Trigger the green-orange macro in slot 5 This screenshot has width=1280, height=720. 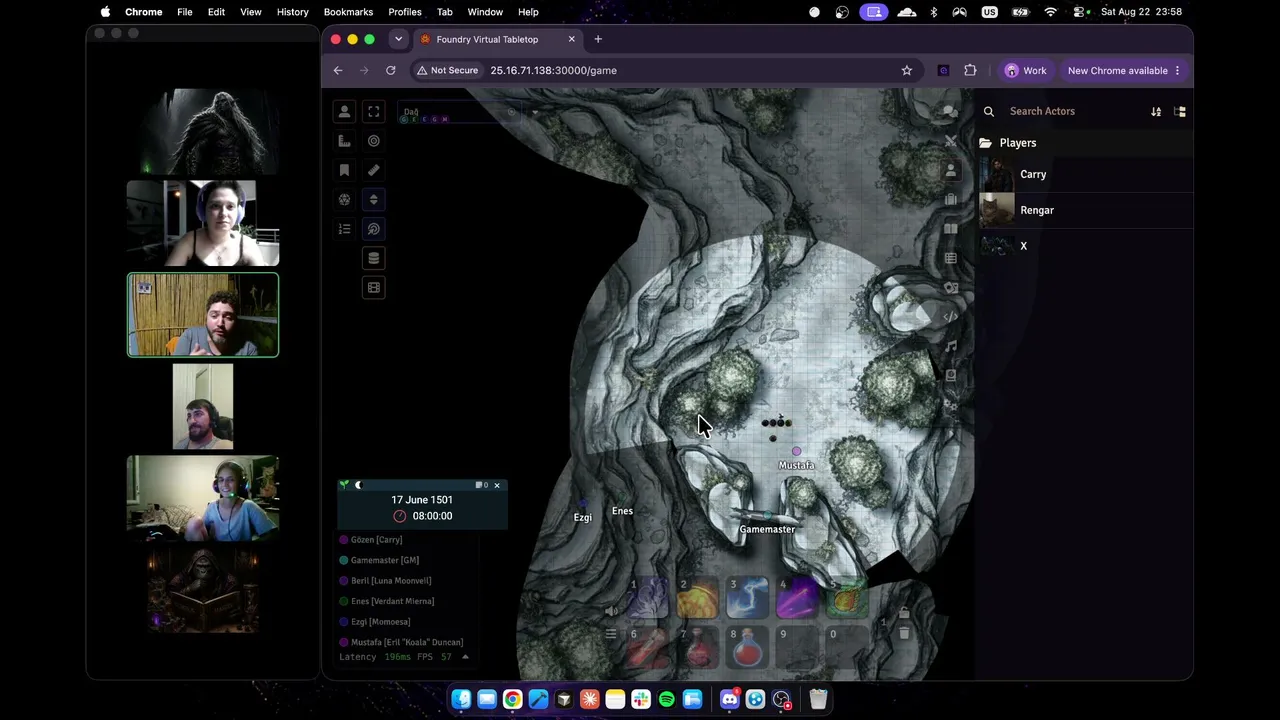coord(848,598)
